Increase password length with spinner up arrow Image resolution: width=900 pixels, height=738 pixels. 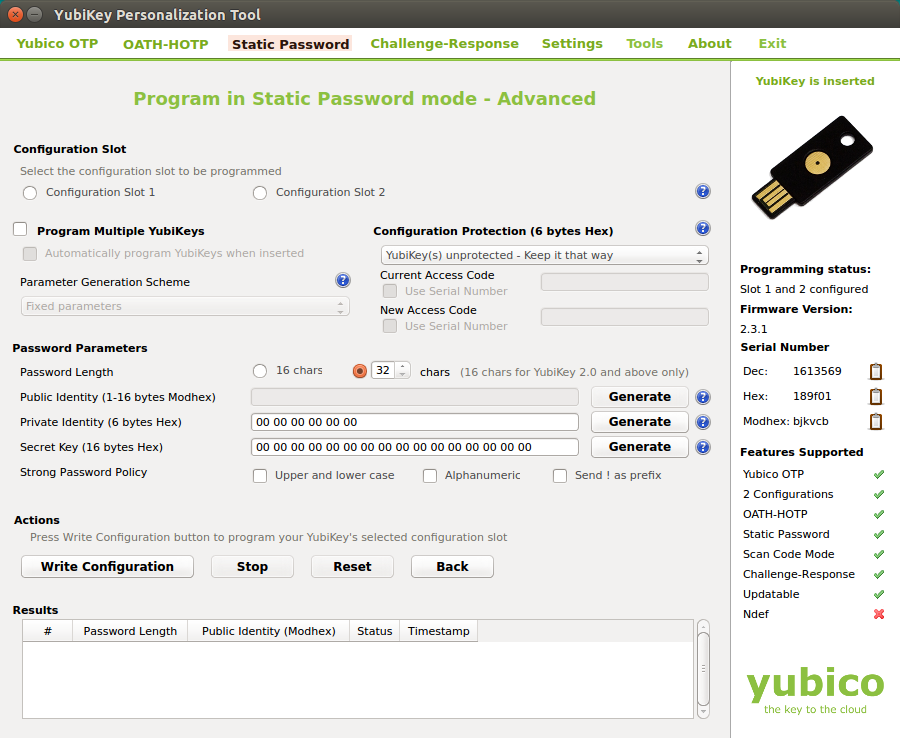[x=403, y=366]
